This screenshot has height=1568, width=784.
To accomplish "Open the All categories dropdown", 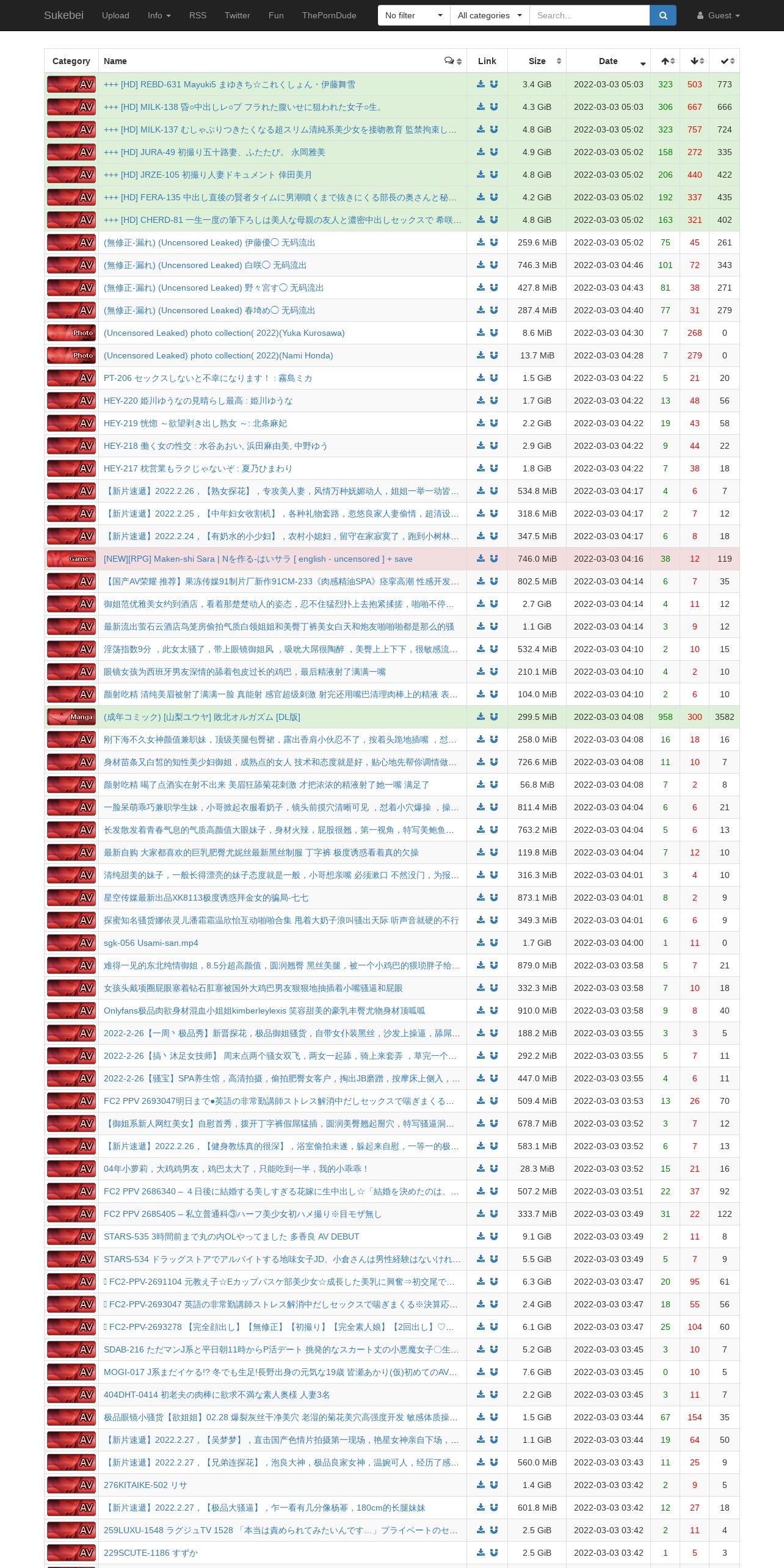I will coord(490,15).
